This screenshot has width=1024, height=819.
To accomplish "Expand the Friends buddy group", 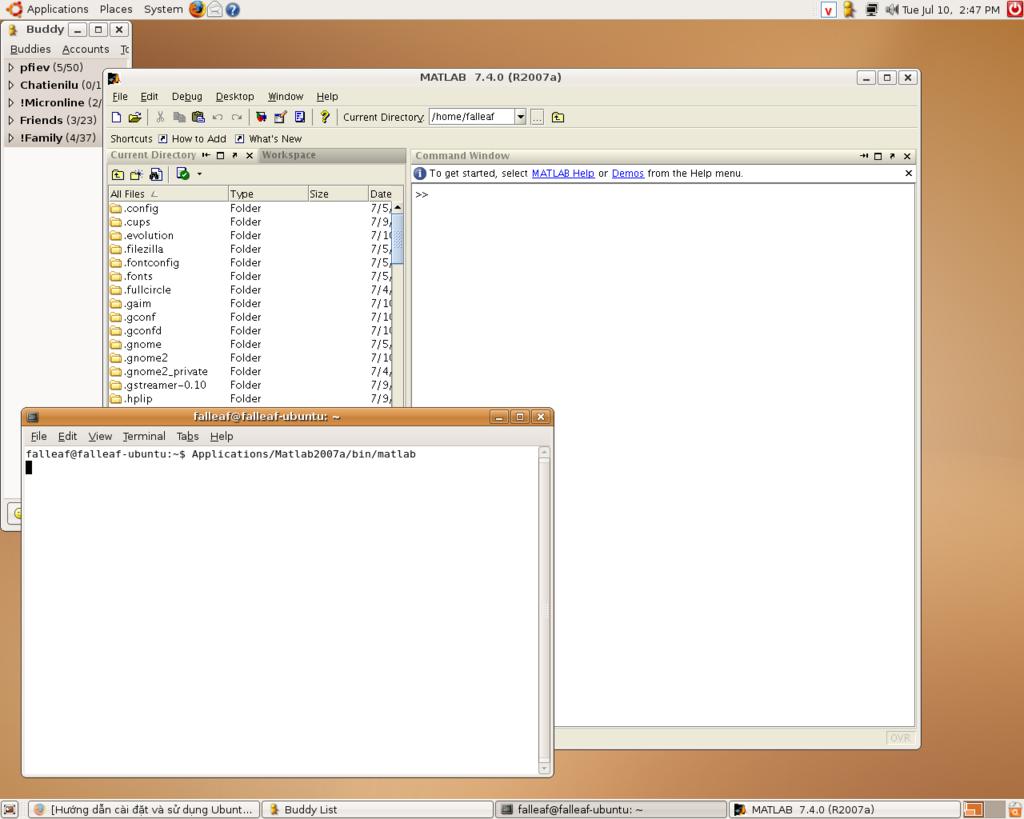I will click(x=11, y=120).
